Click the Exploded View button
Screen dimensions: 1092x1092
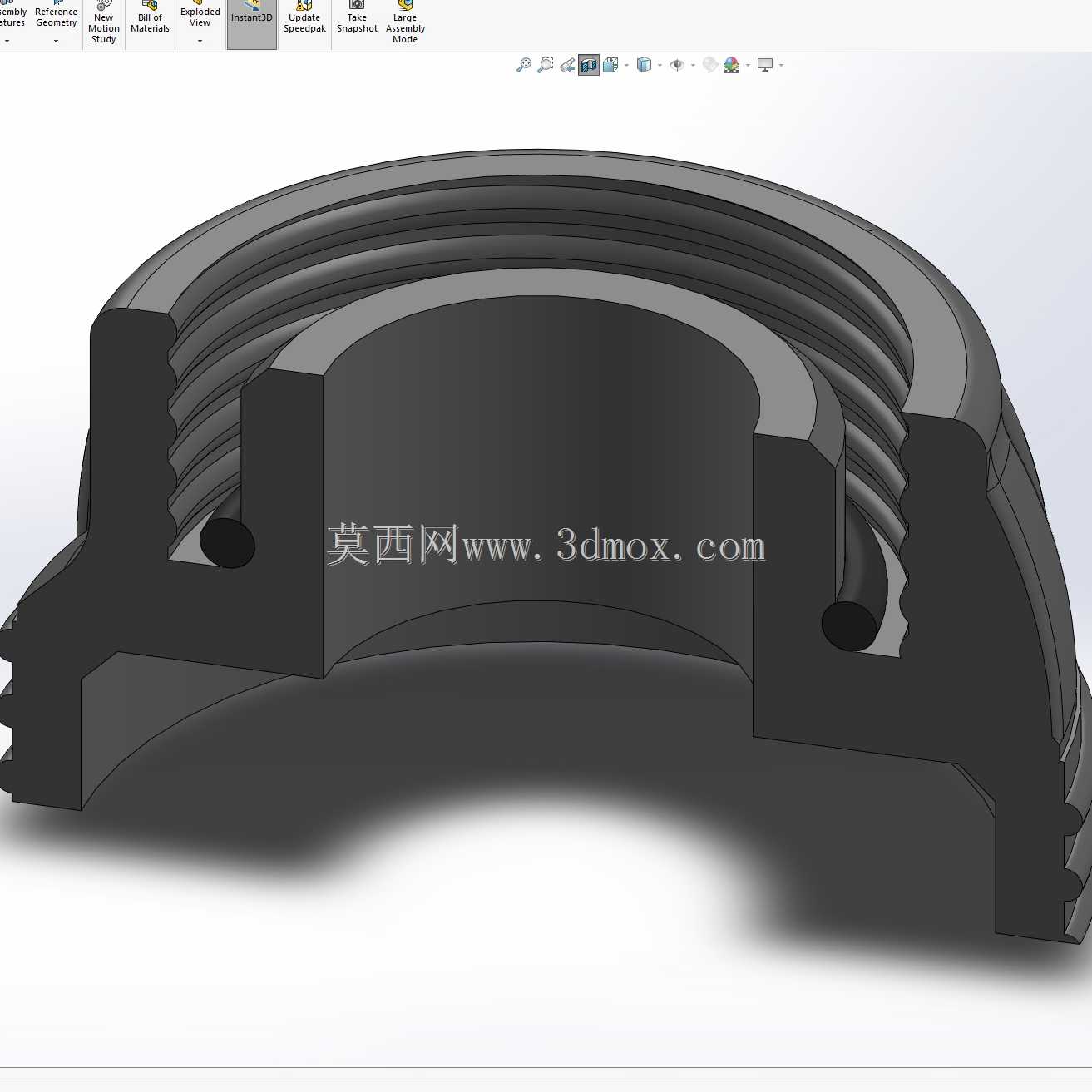(x=200, y=17)
